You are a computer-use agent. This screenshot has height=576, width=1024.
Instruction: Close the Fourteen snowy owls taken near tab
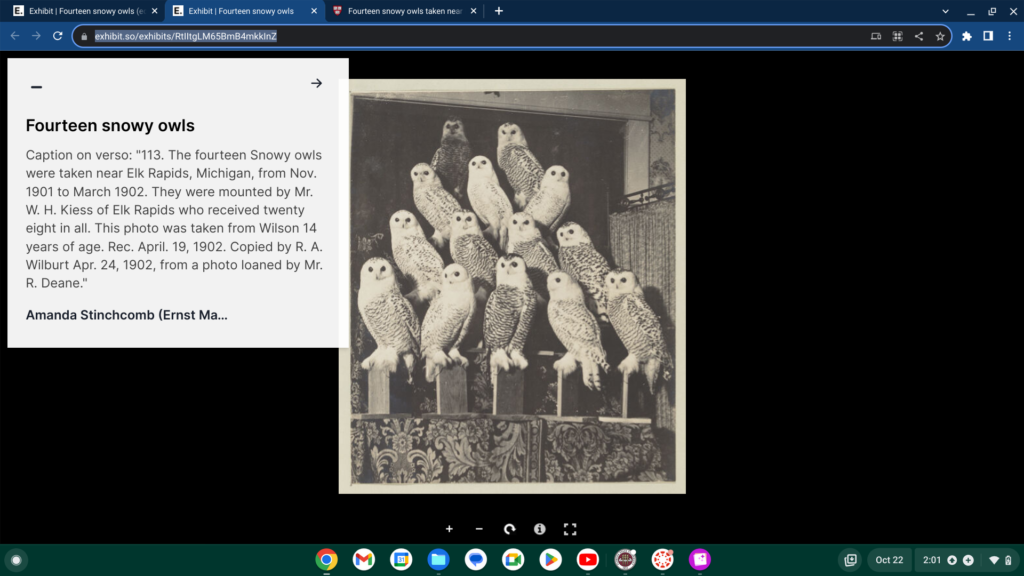(473, 11)
